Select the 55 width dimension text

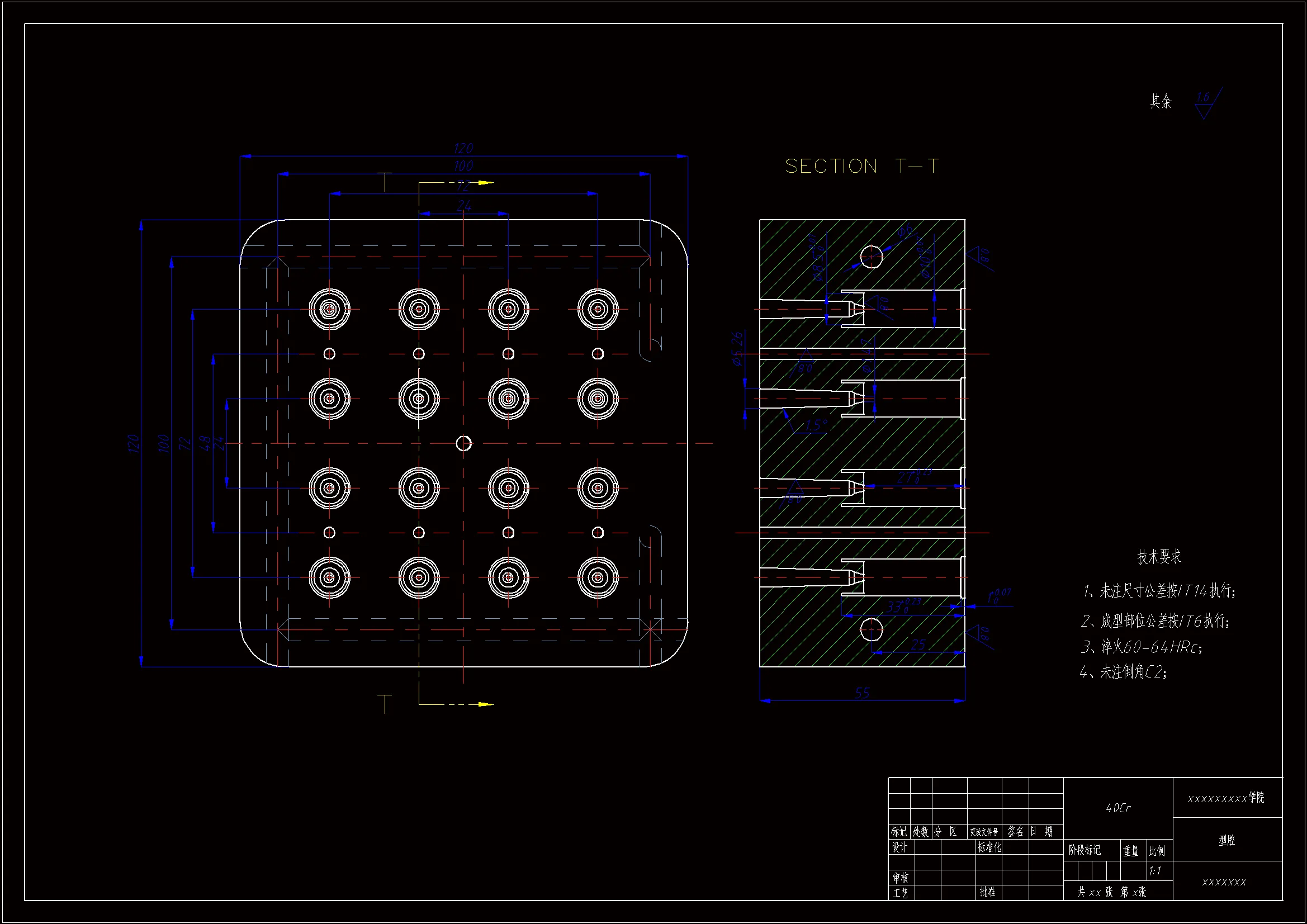(x=862, y=693)
